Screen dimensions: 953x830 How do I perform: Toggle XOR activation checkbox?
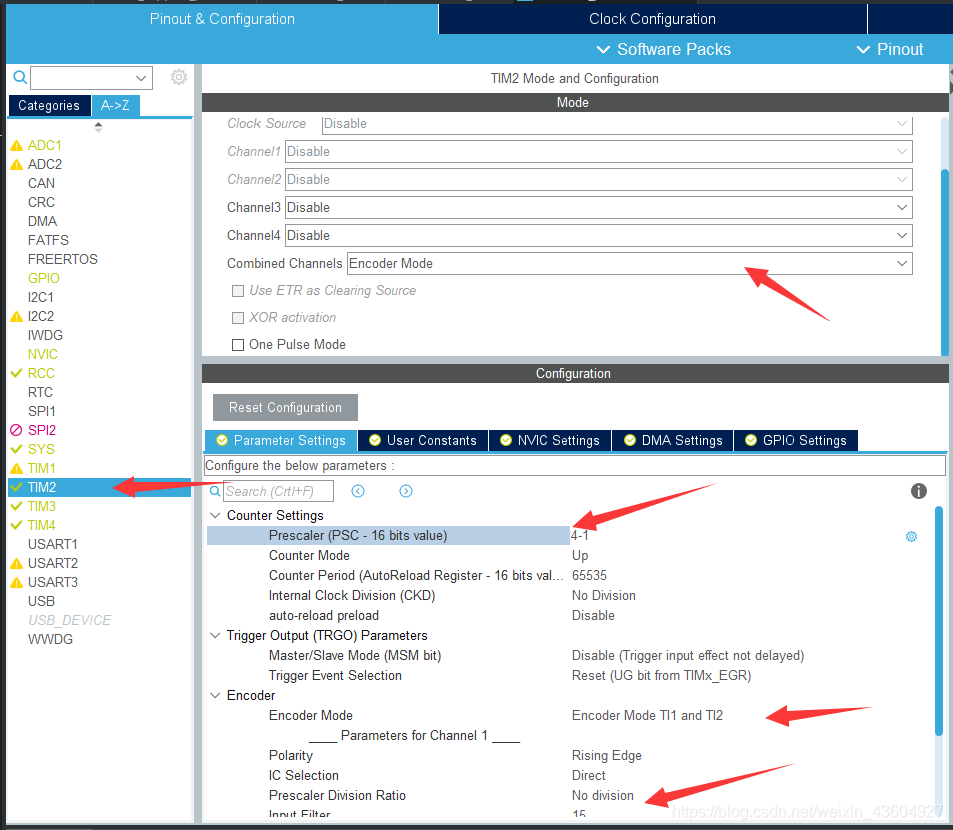coord(238,318)
